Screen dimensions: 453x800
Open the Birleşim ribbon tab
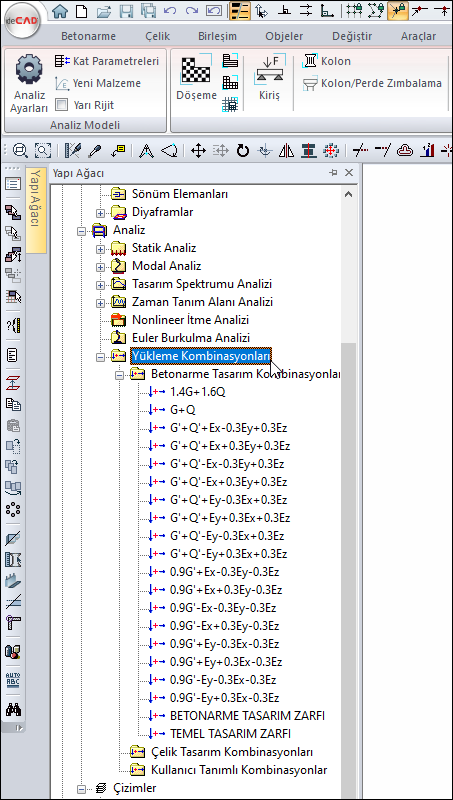(217, 36)
